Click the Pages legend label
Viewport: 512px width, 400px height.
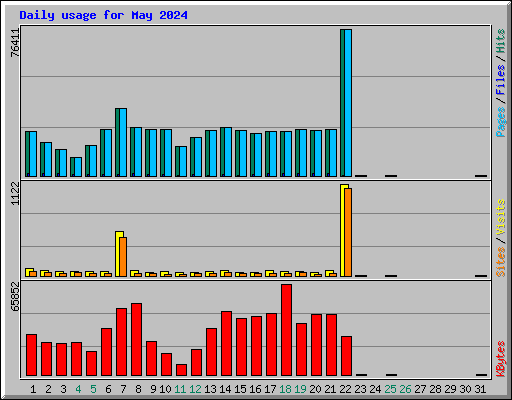(501, 122)
